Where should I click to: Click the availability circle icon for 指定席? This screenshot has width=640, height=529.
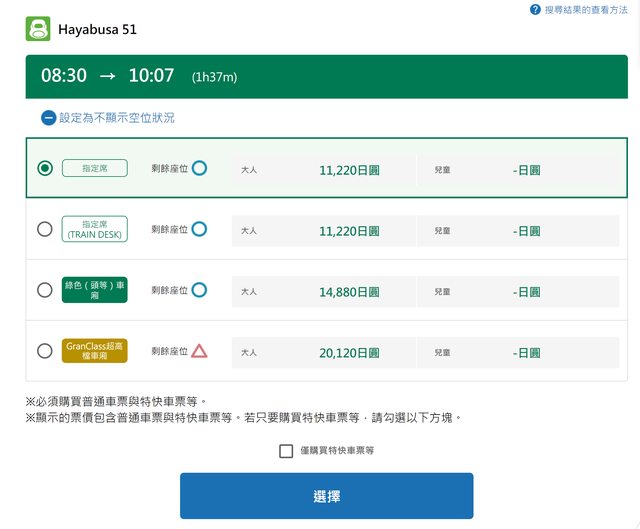199,168
